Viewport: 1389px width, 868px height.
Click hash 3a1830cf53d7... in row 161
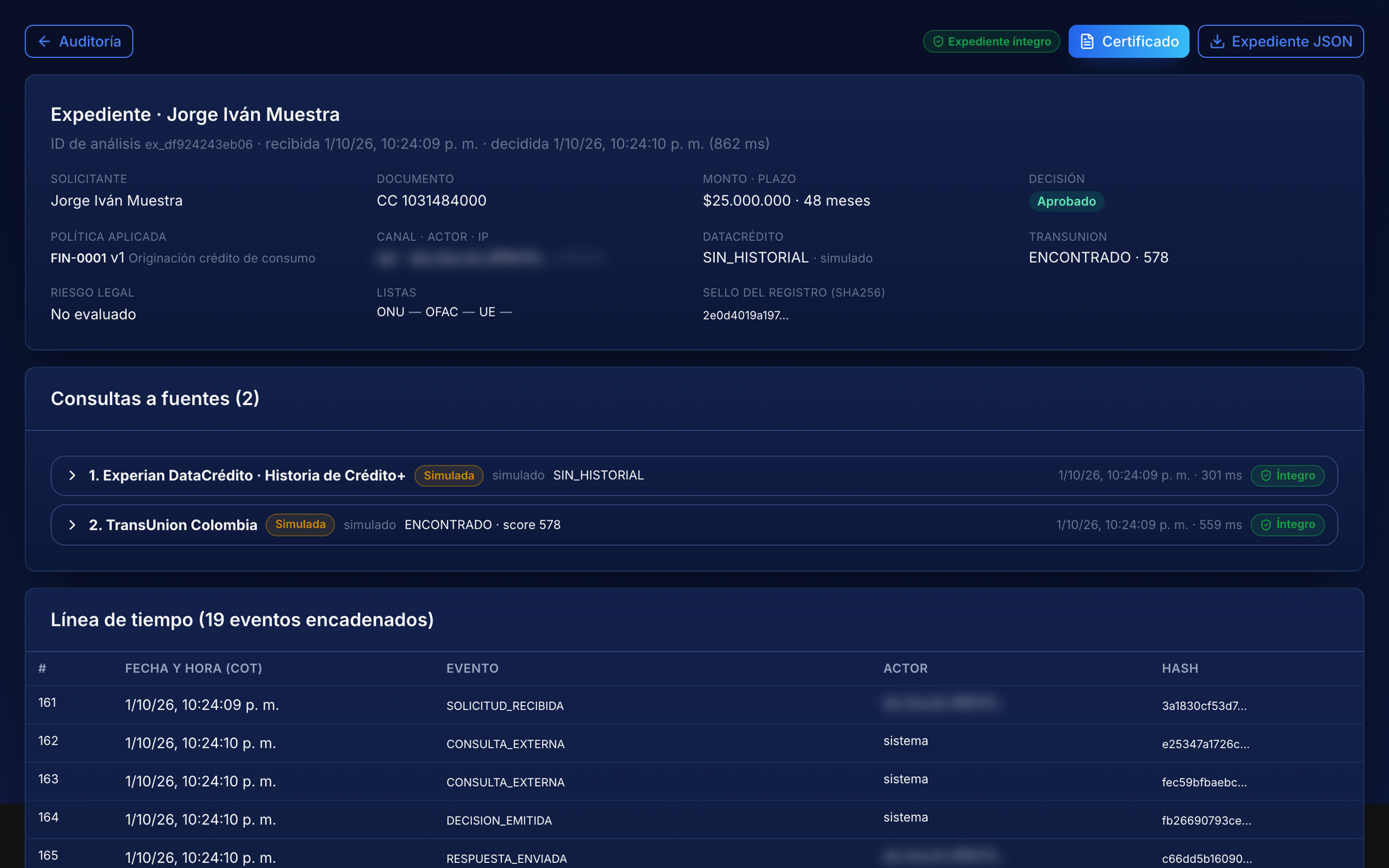coord(1204,706)
